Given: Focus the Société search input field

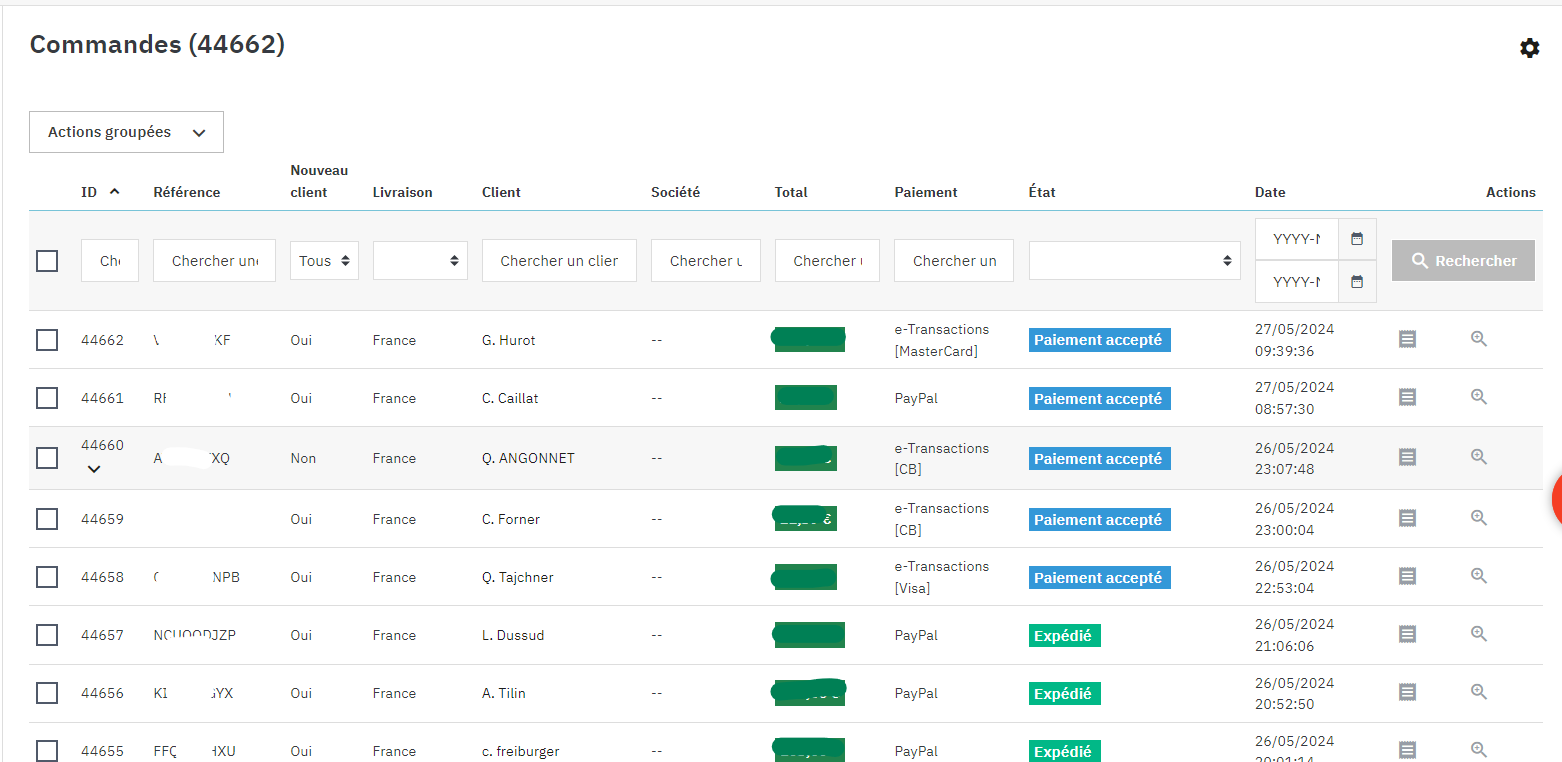Looking at the screenshot, I should [x=706, y=261].
